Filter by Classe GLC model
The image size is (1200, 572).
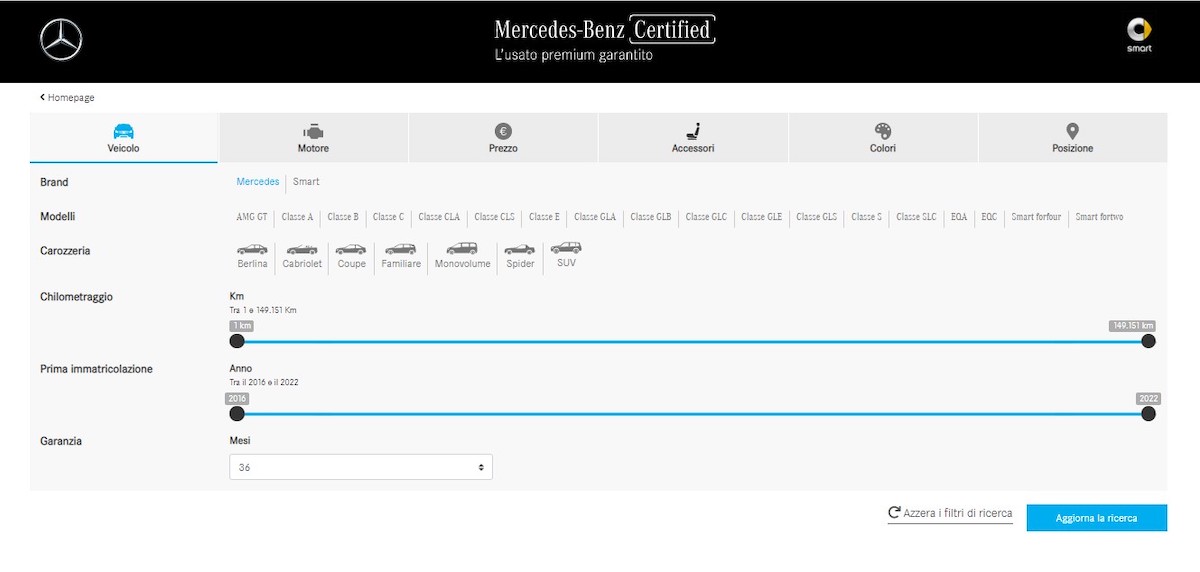pyautogui.click(x=706, y=217)
